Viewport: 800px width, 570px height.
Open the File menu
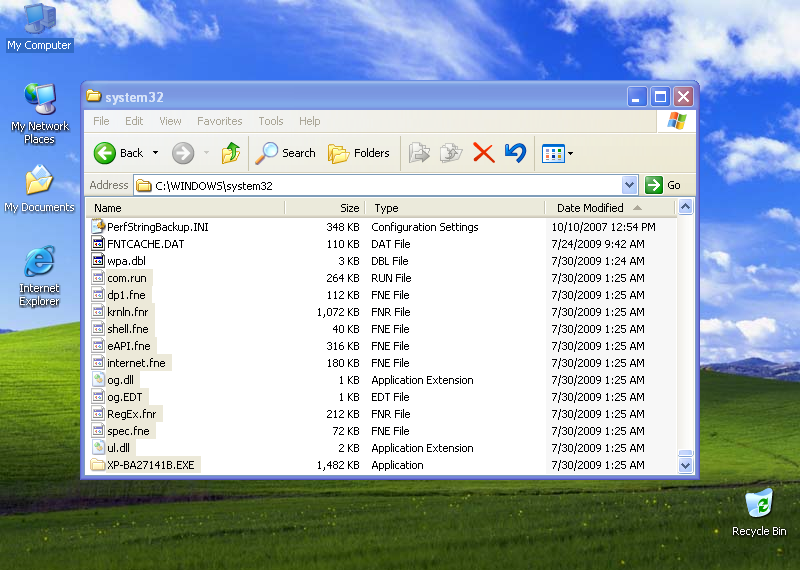(101, 121)
